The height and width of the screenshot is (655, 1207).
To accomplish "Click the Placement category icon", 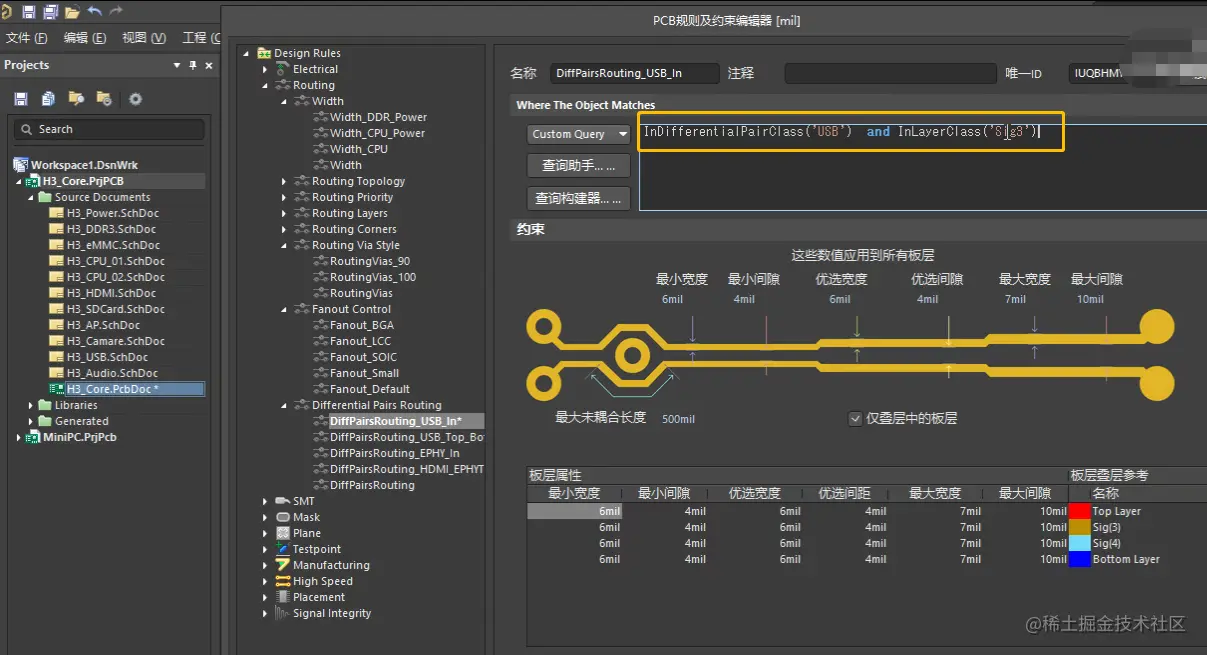I will click(x=282, y=597).
